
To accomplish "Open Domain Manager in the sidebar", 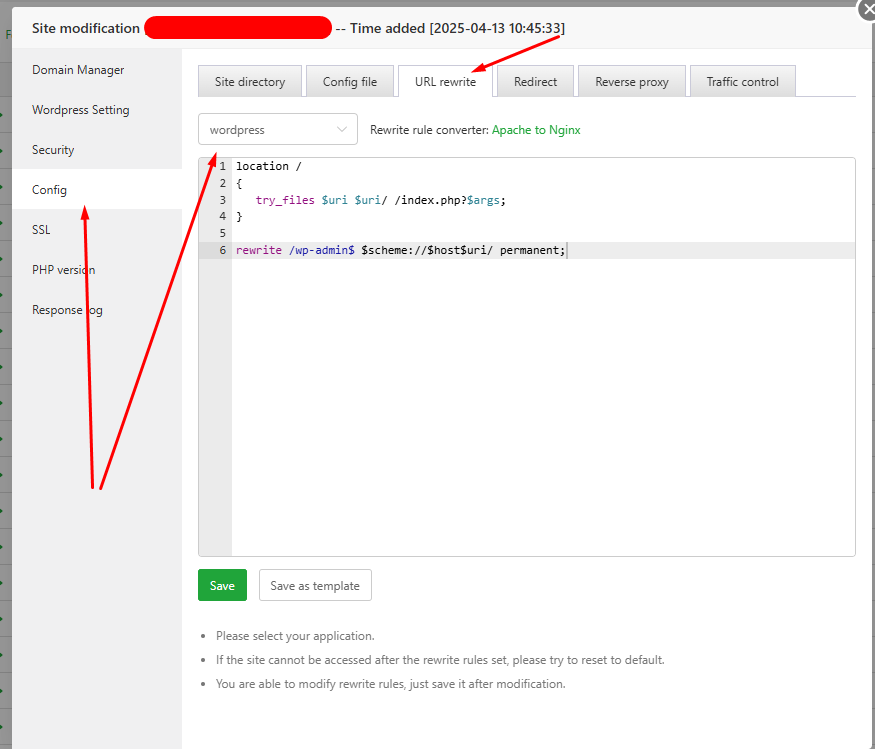I will click(x=78, y=70).
